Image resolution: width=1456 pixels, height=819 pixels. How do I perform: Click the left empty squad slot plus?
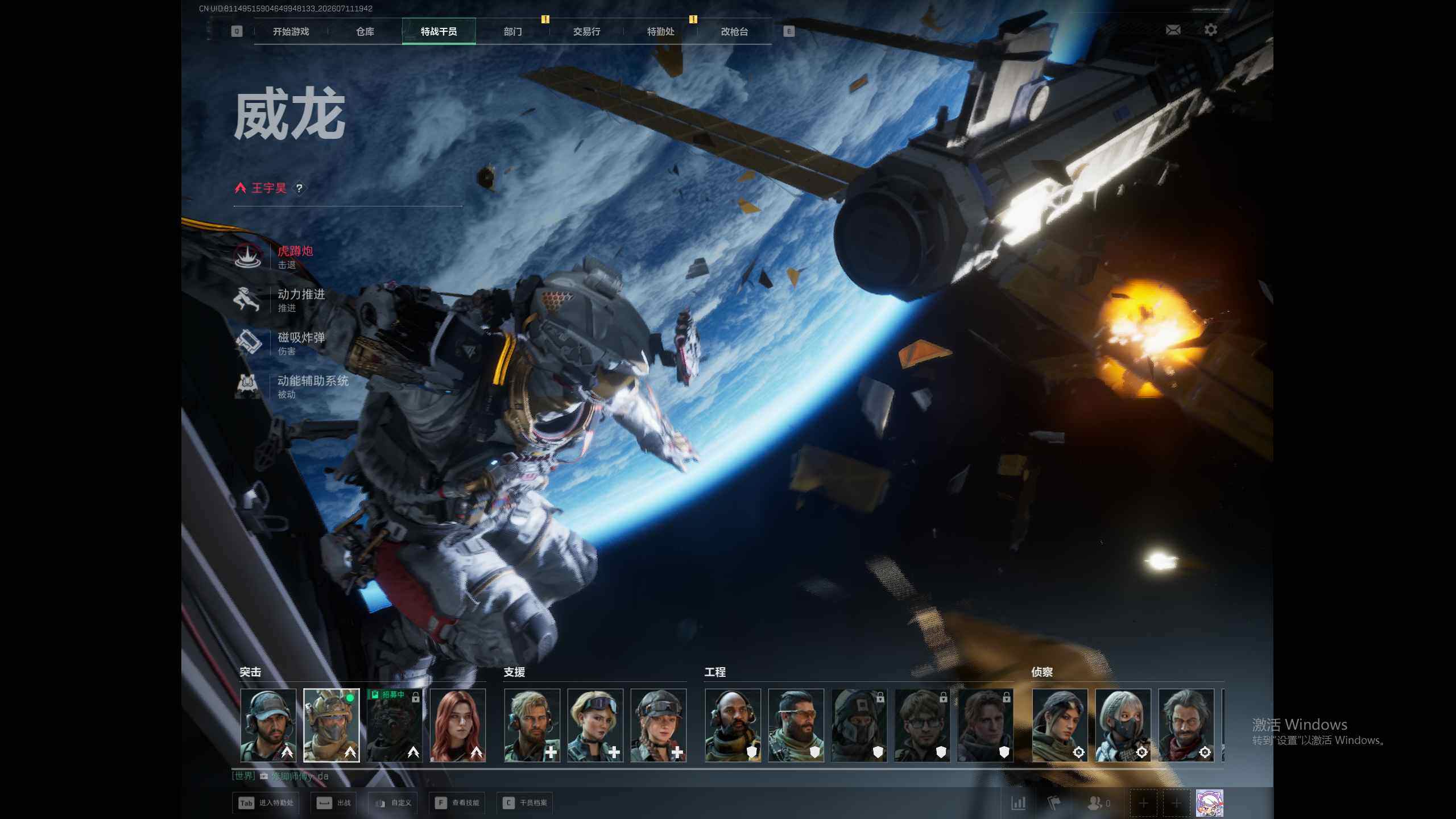(x=1144, y=803)
